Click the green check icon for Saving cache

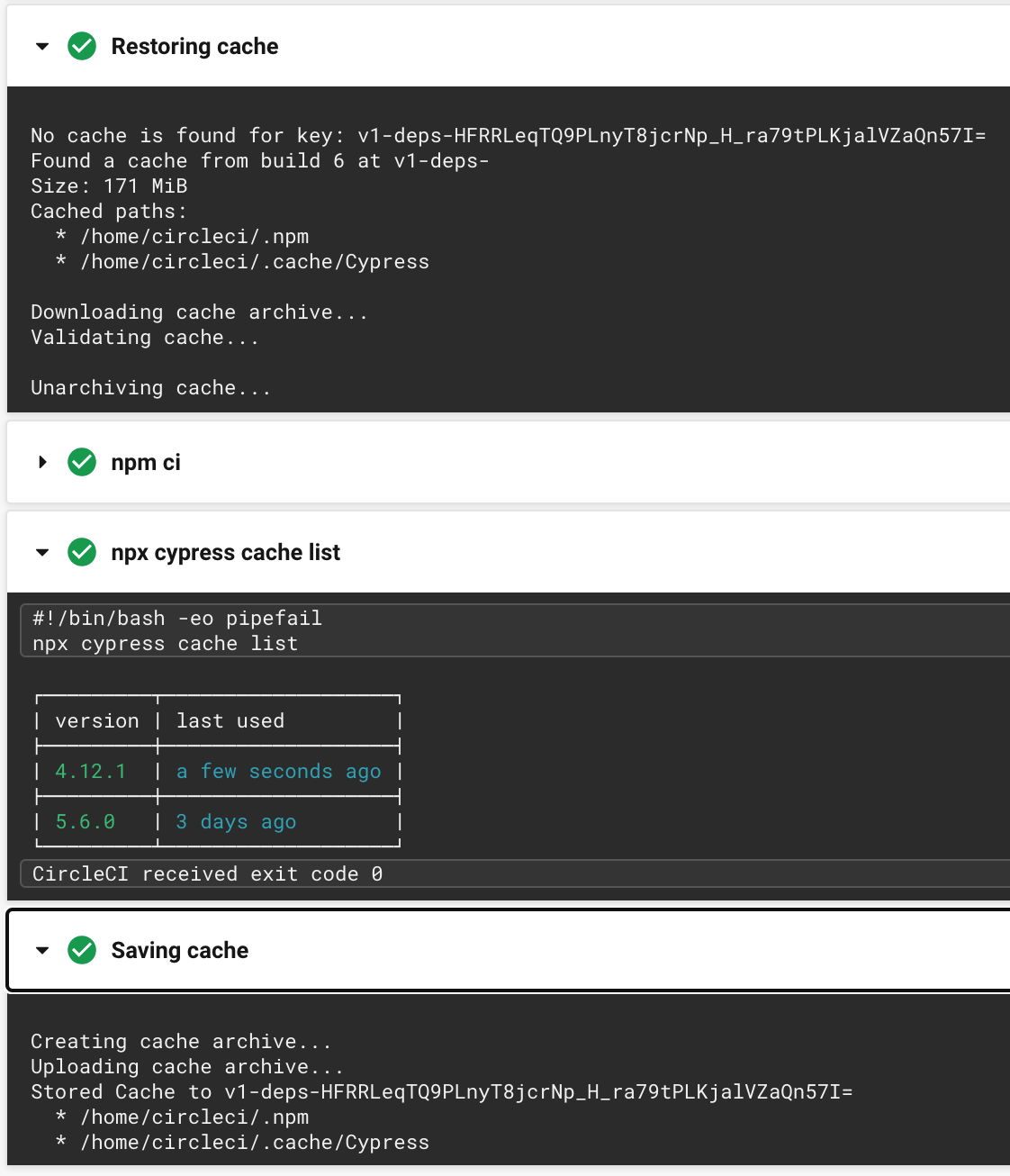point(82,950)
